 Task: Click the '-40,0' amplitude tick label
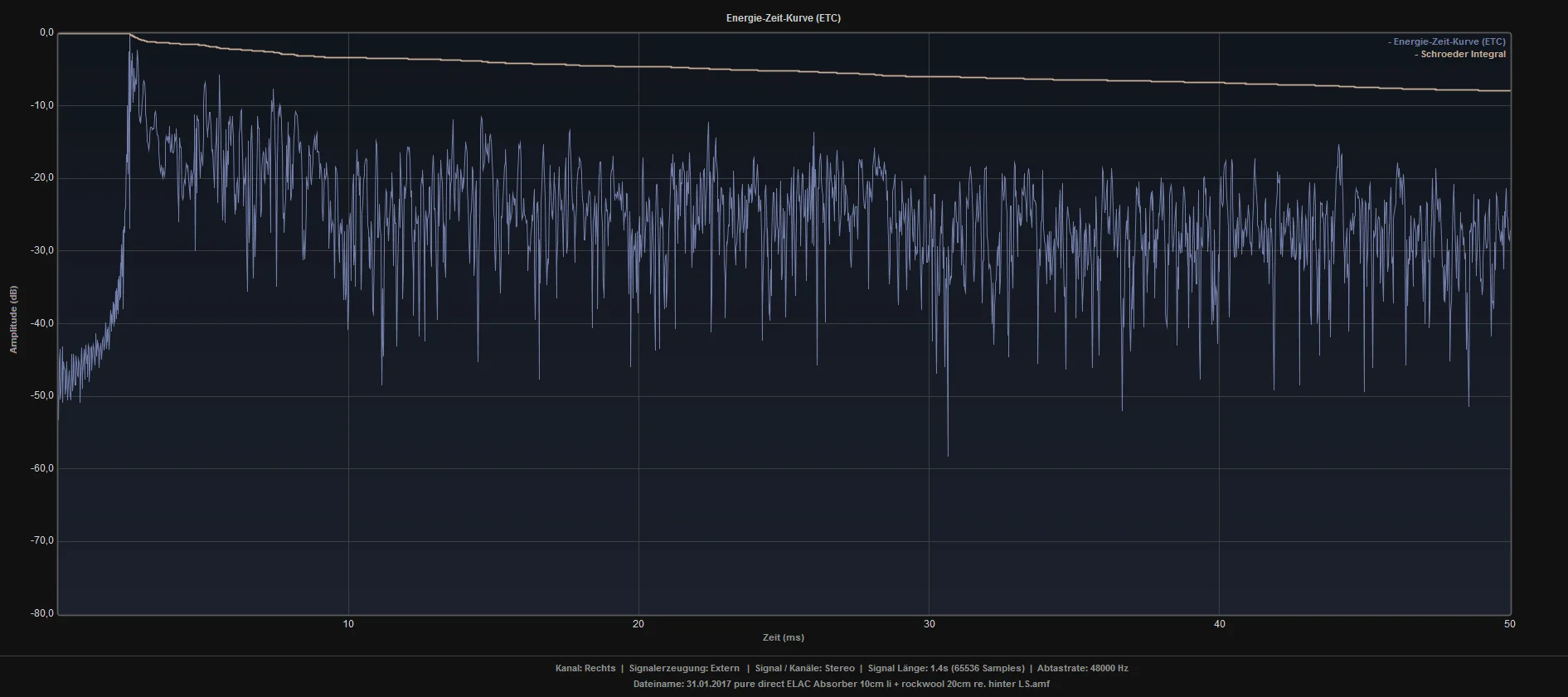click(x=42, y=323)
